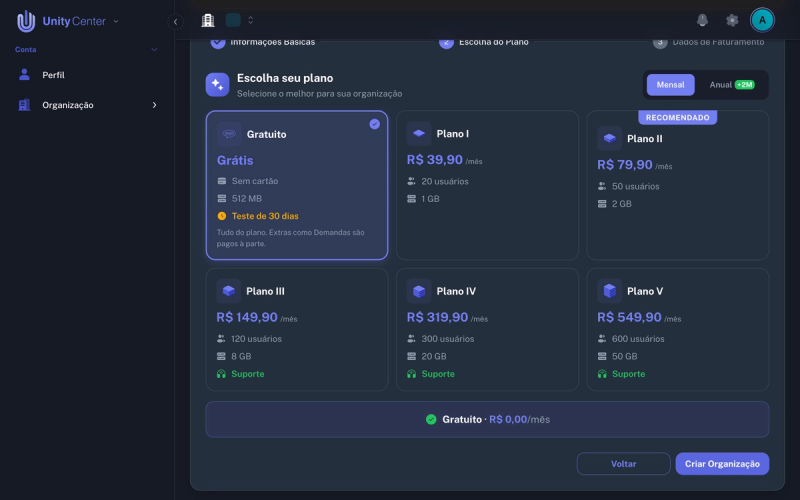Open settings gear icon
This screenshot has height=500, width=800.
[732, 20]
